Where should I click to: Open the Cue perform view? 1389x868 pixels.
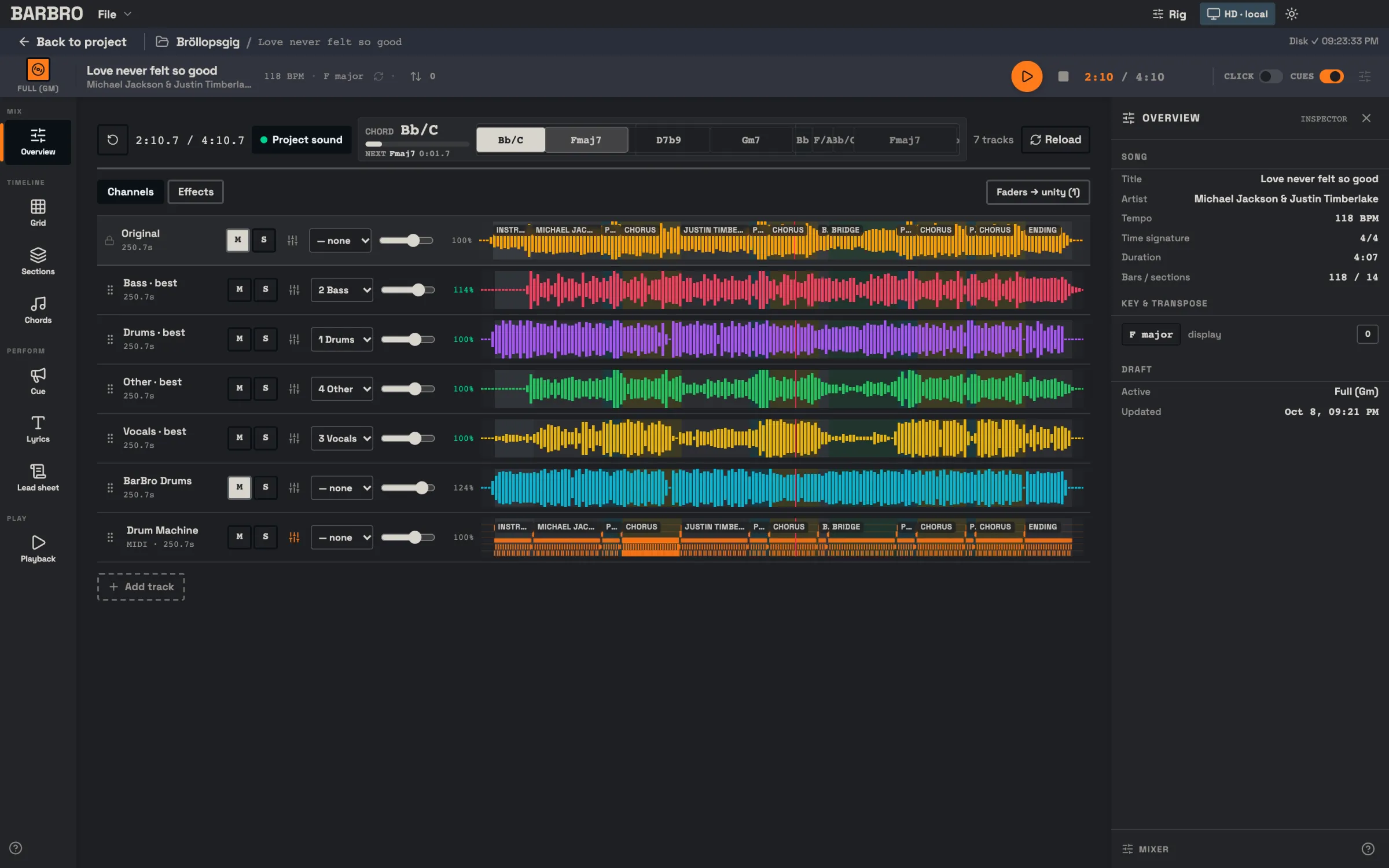point(38,381)
